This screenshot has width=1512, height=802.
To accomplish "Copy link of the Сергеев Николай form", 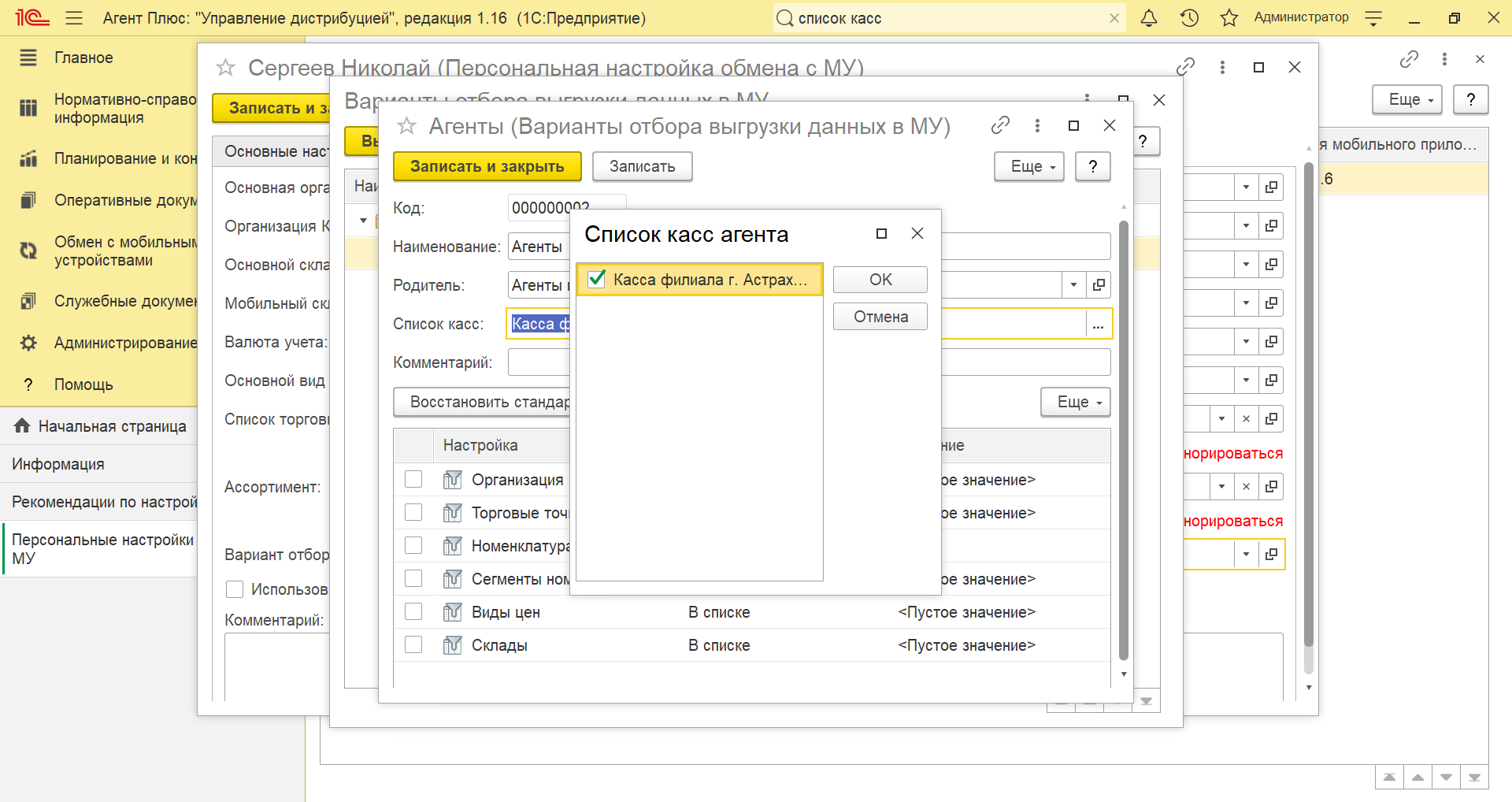I will click(1185, 67).
